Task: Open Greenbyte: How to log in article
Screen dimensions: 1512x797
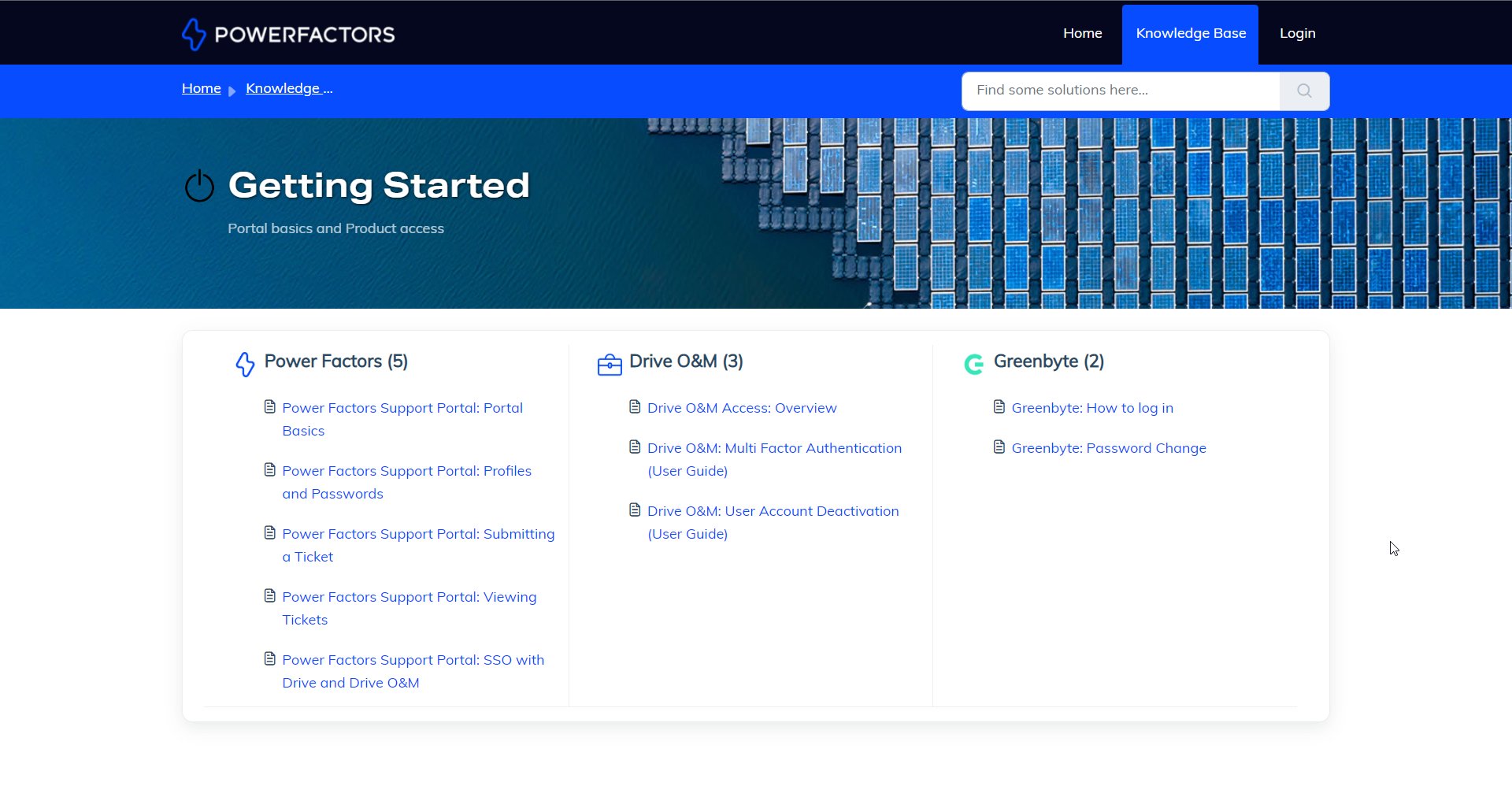Action: 1092,408
